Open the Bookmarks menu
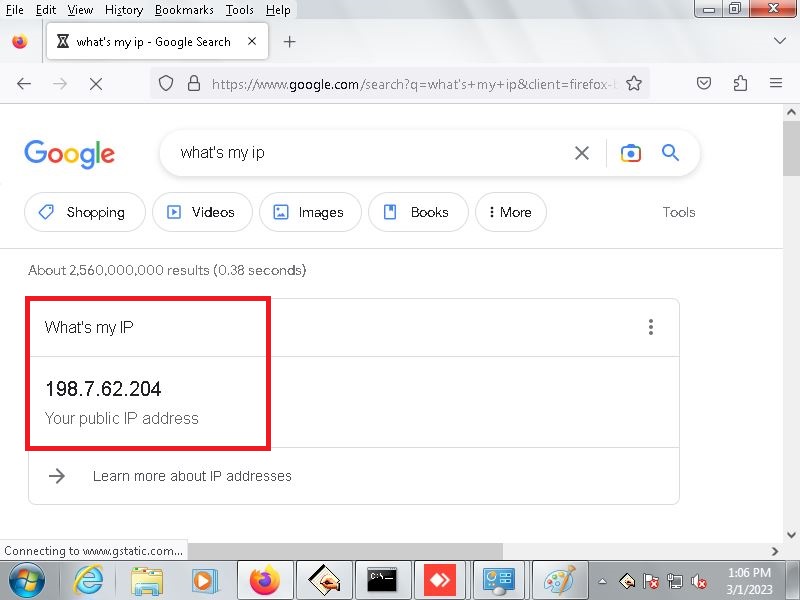The width and height of the screenshot is (800, 600). (184, 10)
